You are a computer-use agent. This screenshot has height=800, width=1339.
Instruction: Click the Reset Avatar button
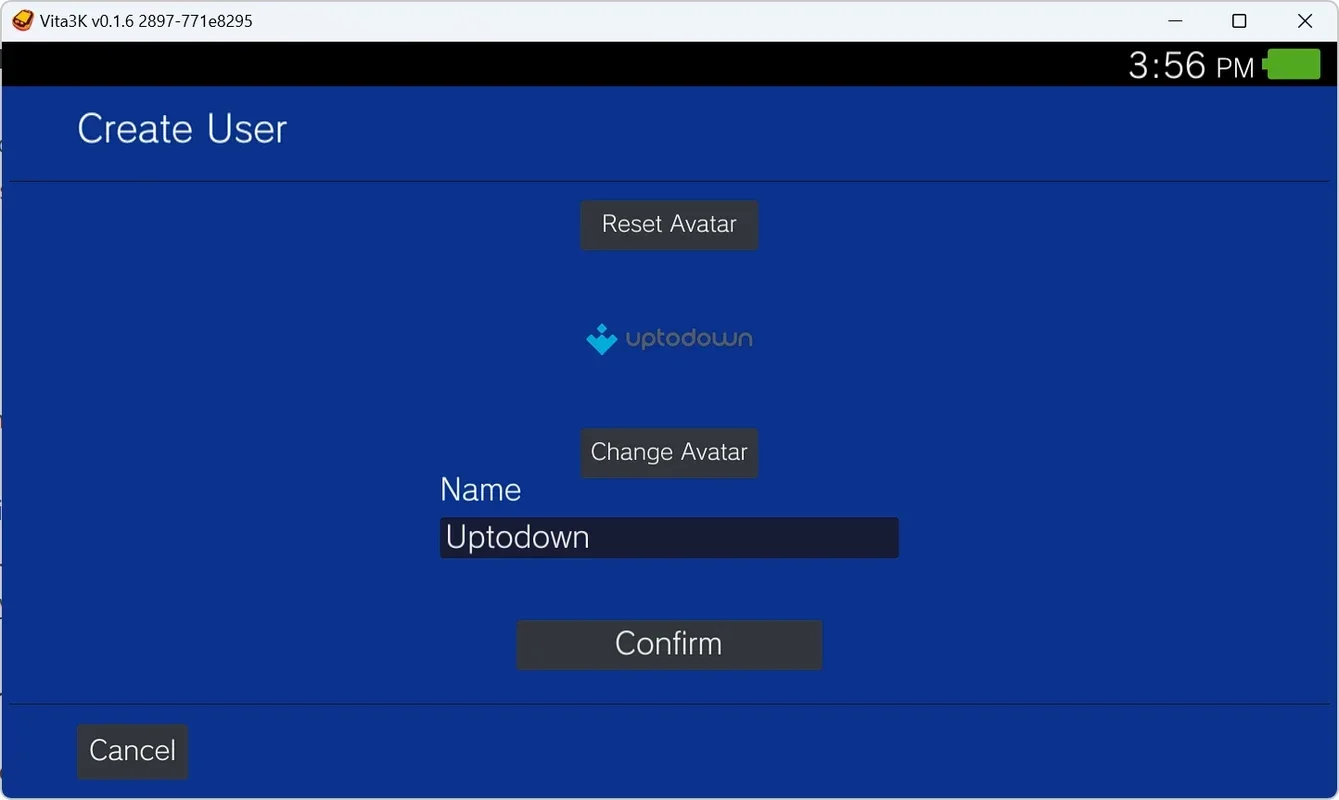click(669, 224)
